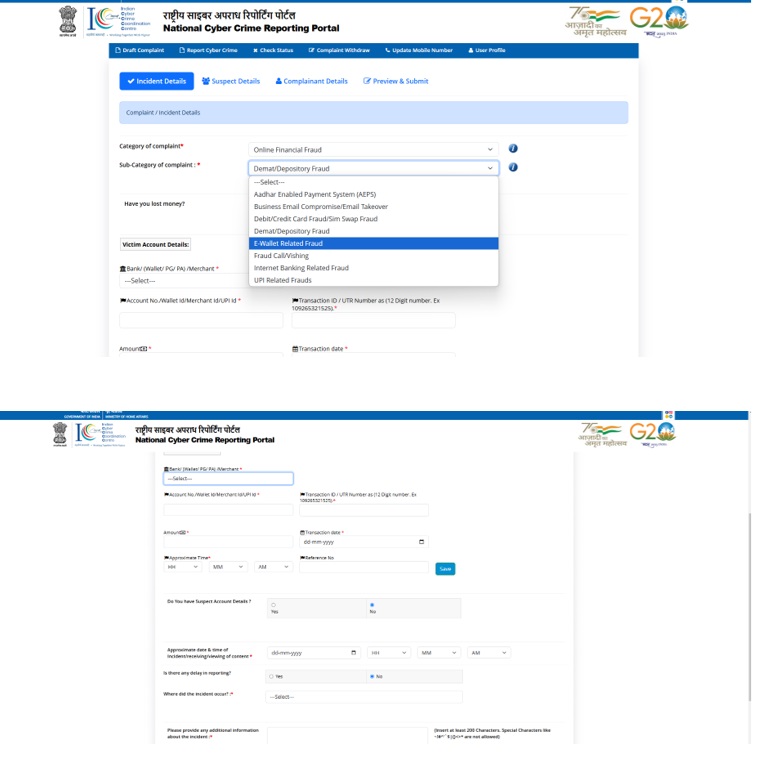Click the blue Save button

(445, 569)
